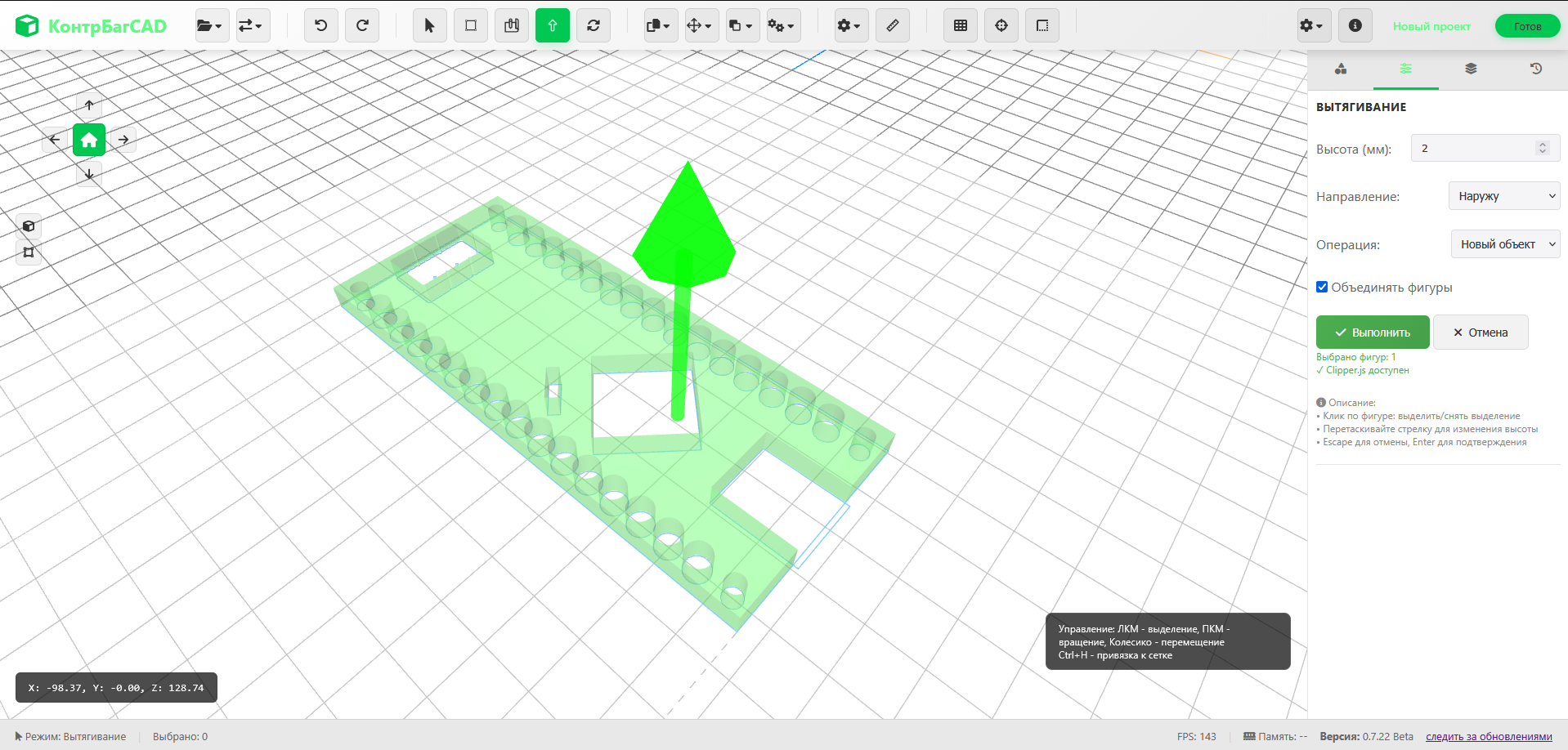The width and height of the screenshot is (1568, 750).
Task: Open the Операция dropdown showing Новый объект
Action: [1505, 244]
